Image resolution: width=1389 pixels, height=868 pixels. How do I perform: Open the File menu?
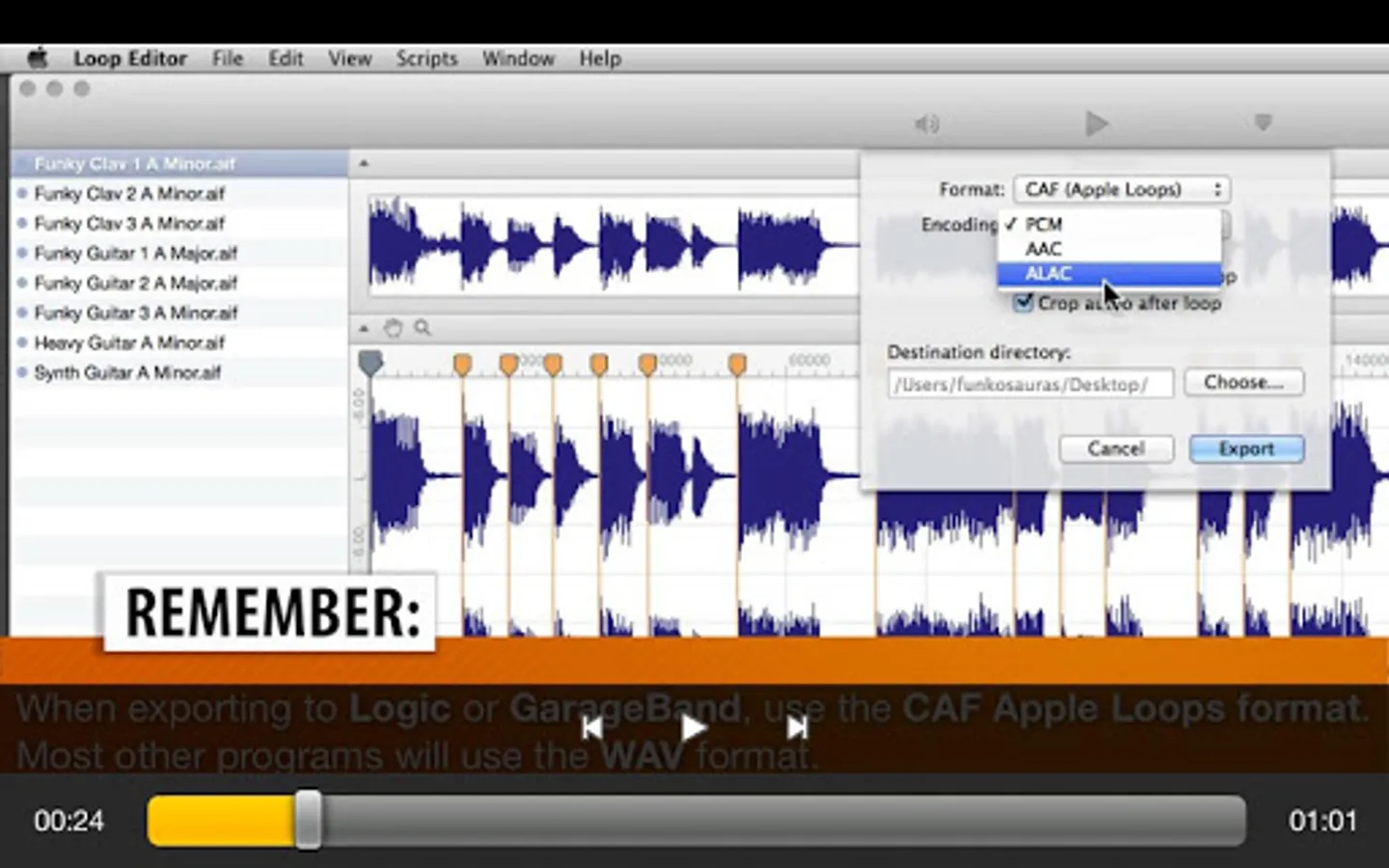(x=228, y=59)
